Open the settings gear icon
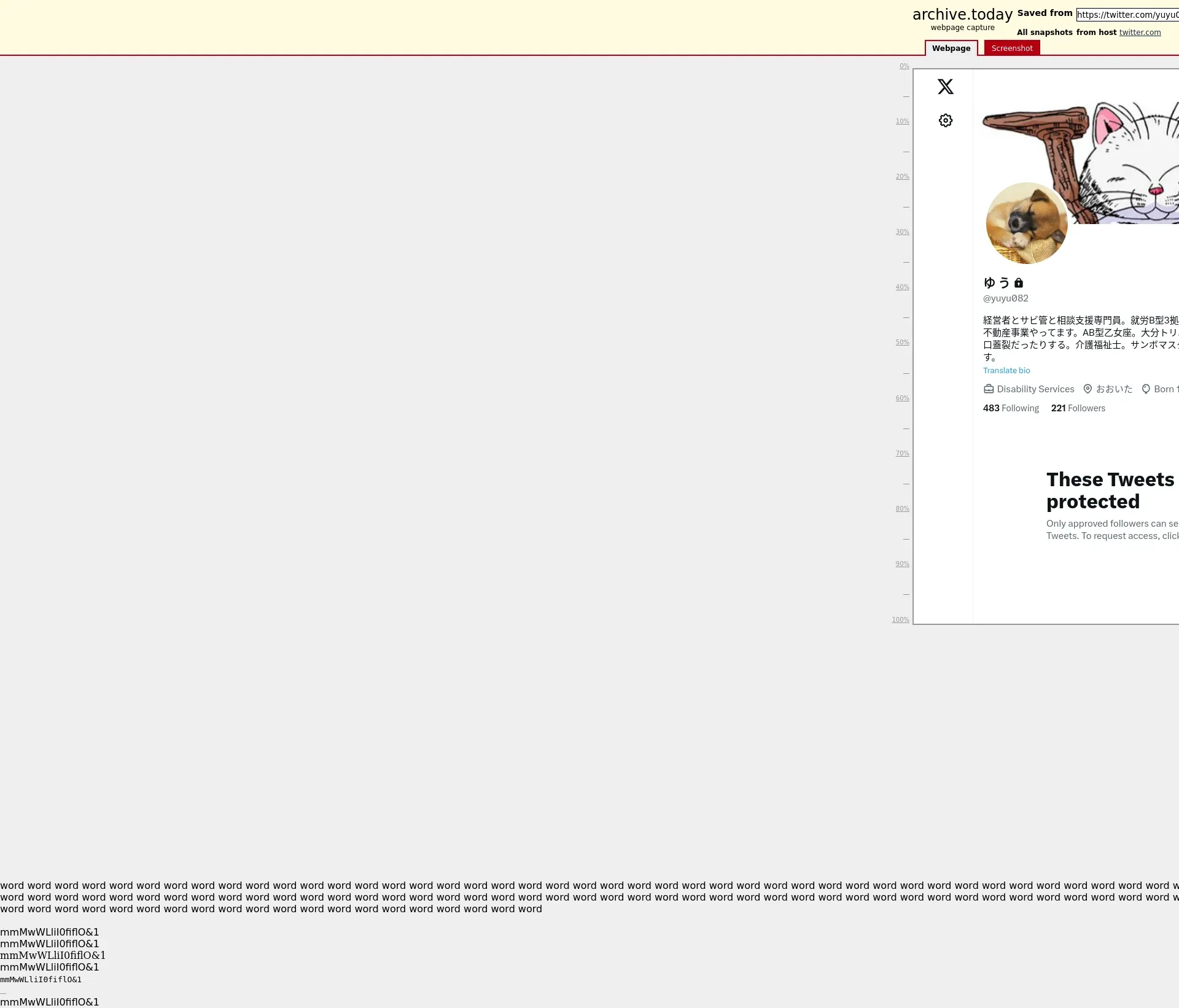 click(x=945, y=120)
